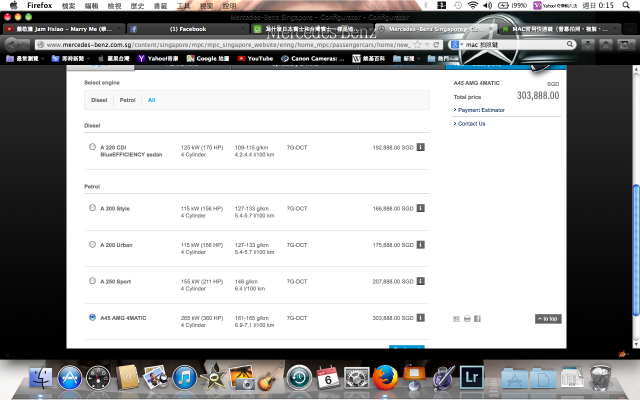Open info icon for A45 AMG 4MATIC
640x400 pixels.
click(420, 318)
